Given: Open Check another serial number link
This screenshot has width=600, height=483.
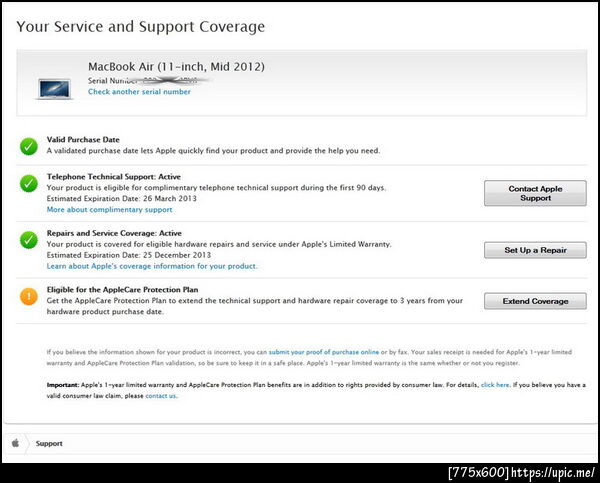Looking at the screenshot, I should point(139,91).
